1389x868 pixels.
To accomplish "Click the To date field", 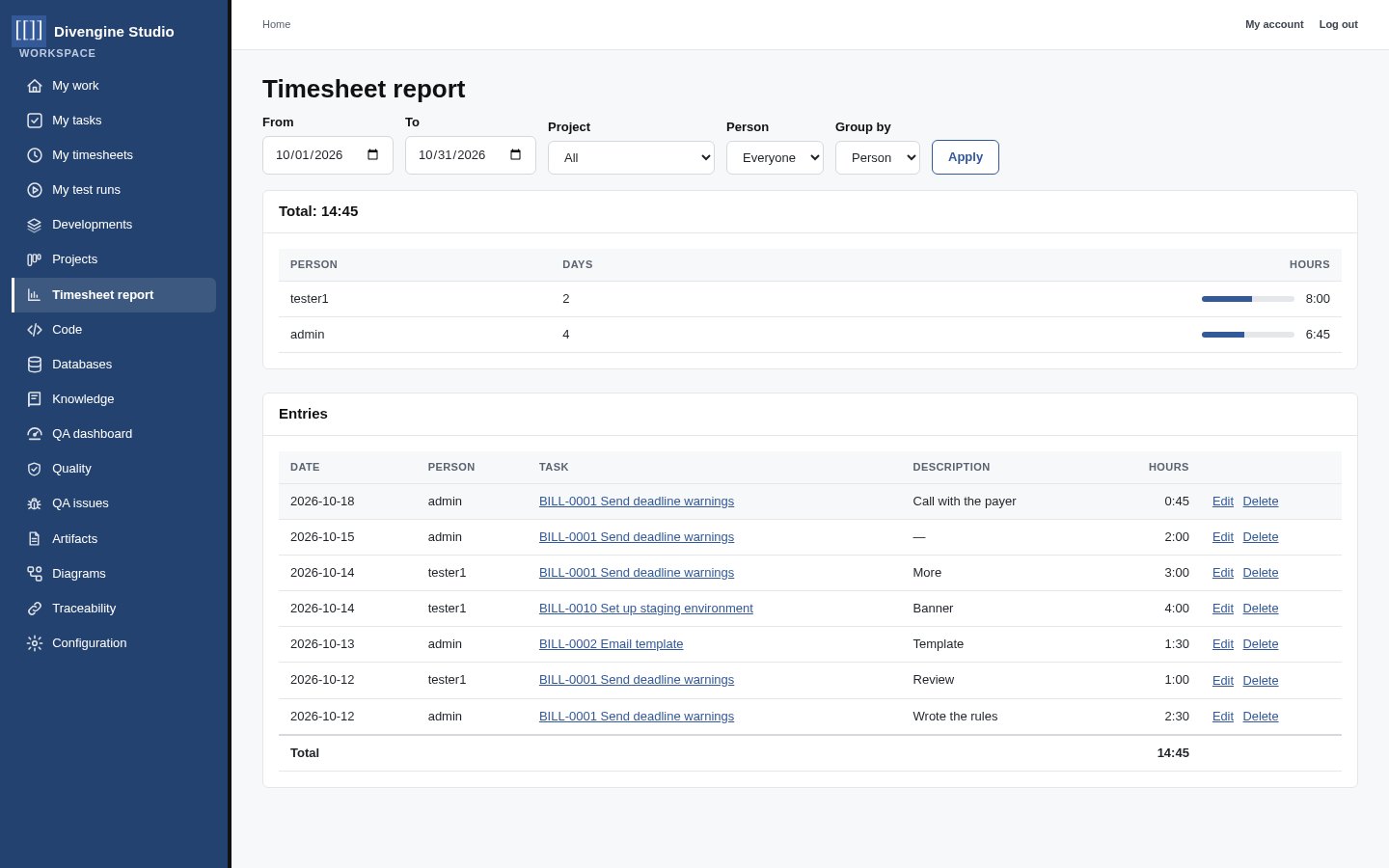I will click(x=471, y=155).
